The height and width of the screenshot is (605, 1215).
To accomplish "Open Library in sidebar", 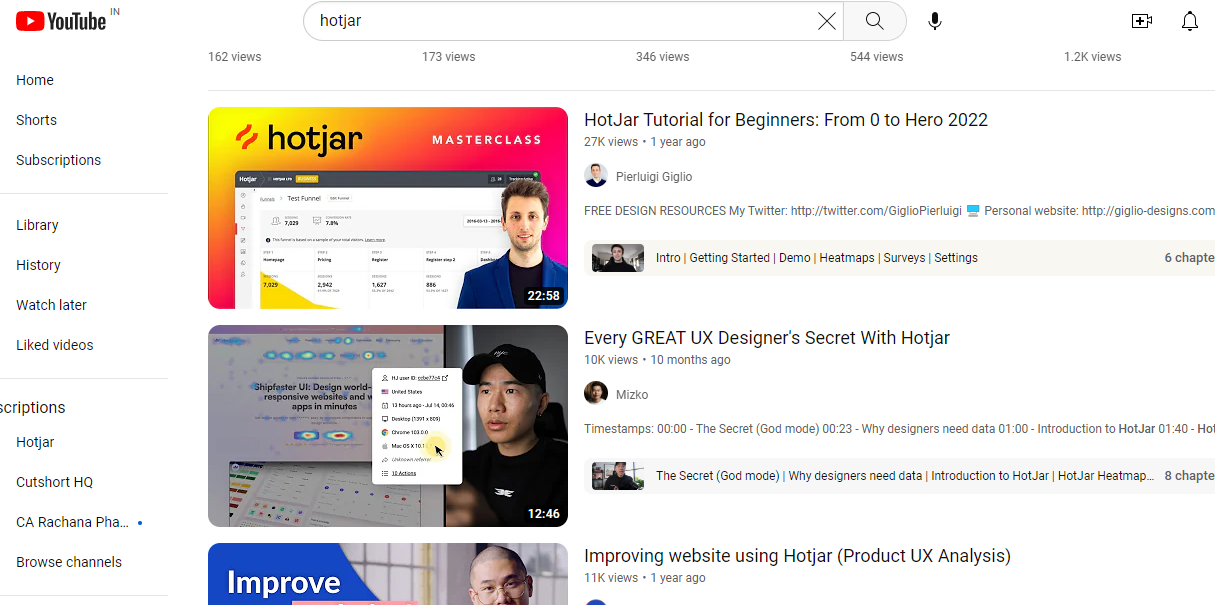I will [x=37, y=225].
